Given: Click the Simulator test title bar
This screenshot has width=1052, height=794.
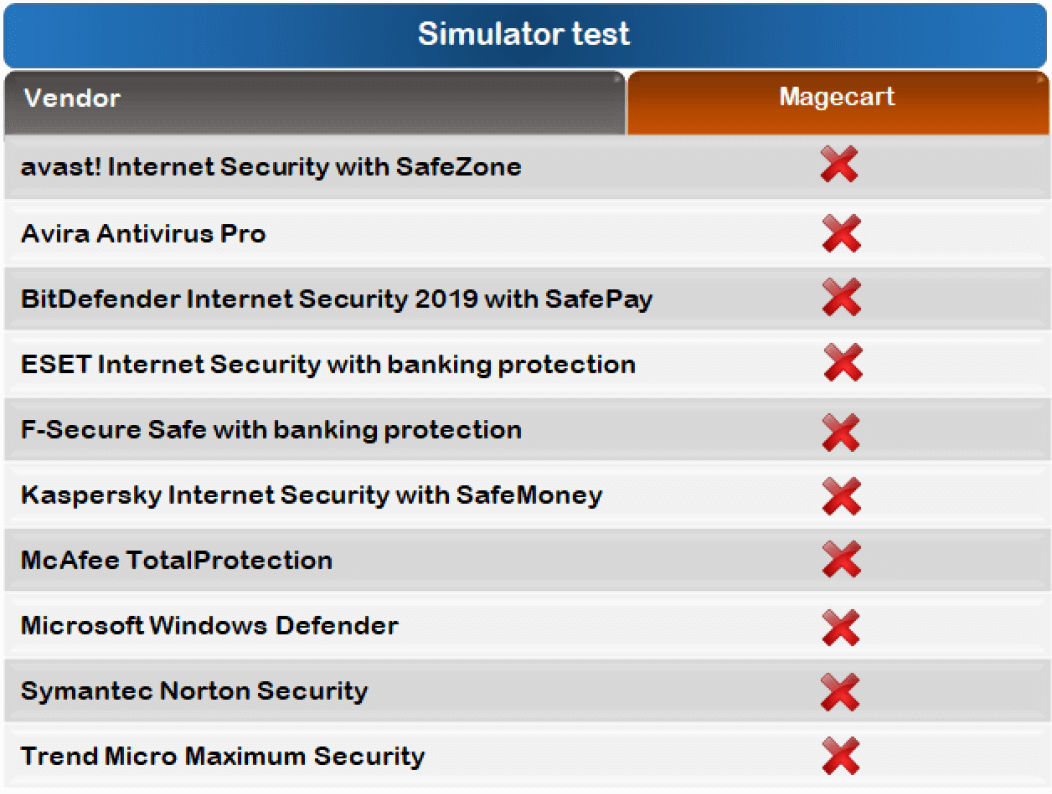Looking at the screenshot, I should pos(525,34).
